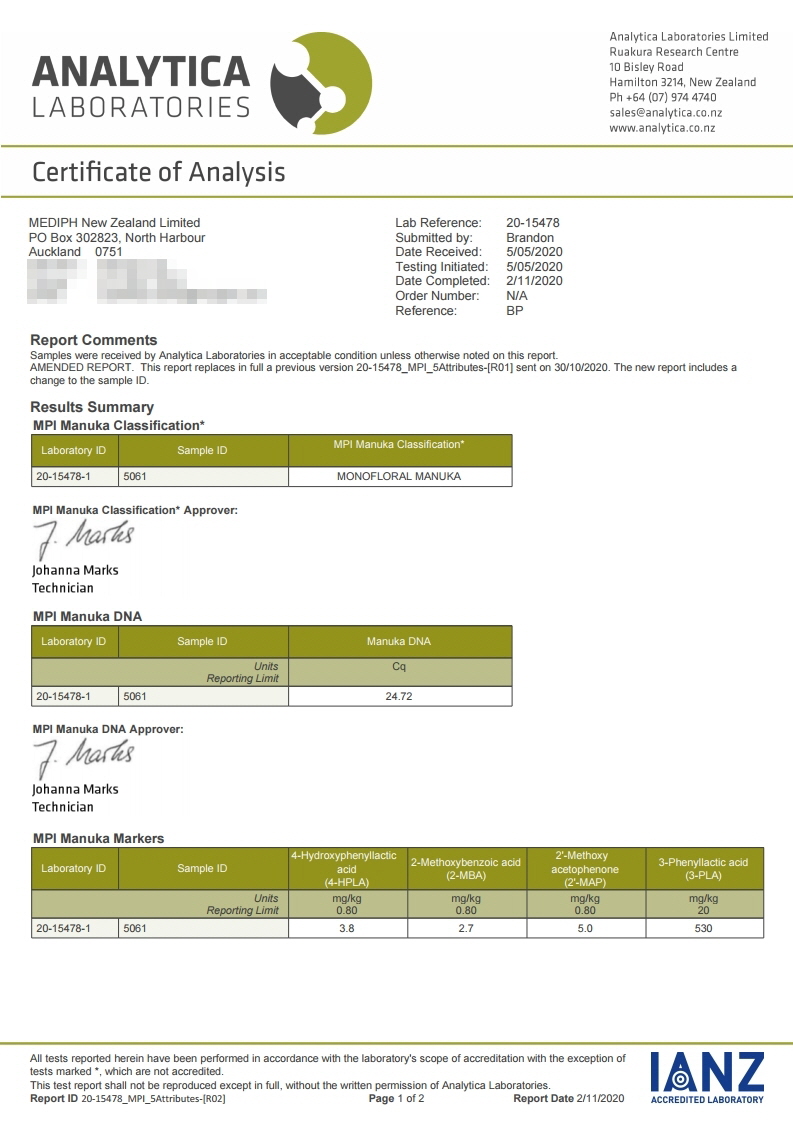The width and height of the screenshot is (793, 1122).
Task: Select the 2'-MAP result '5.0'
Action: pos(585,928)
